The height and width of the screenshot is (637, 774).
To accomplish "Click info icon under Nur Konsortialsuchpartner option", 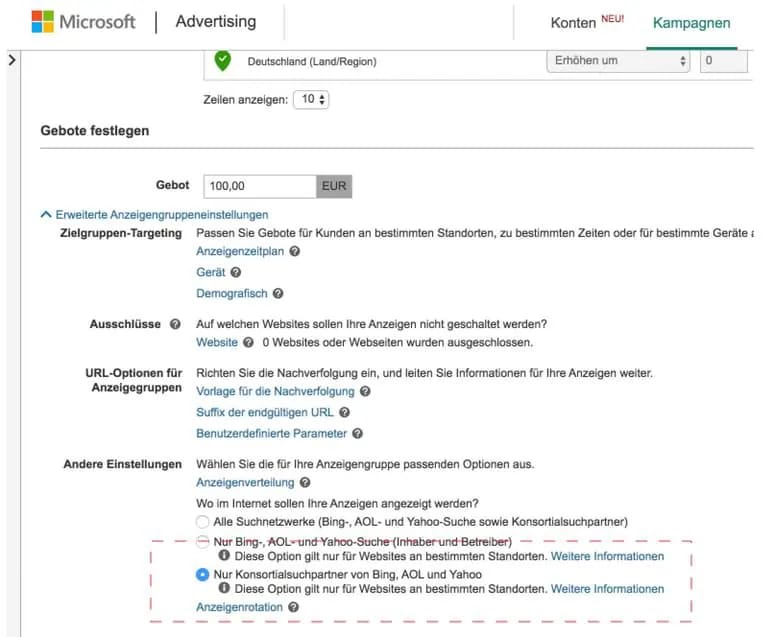I will coord(224,588).
